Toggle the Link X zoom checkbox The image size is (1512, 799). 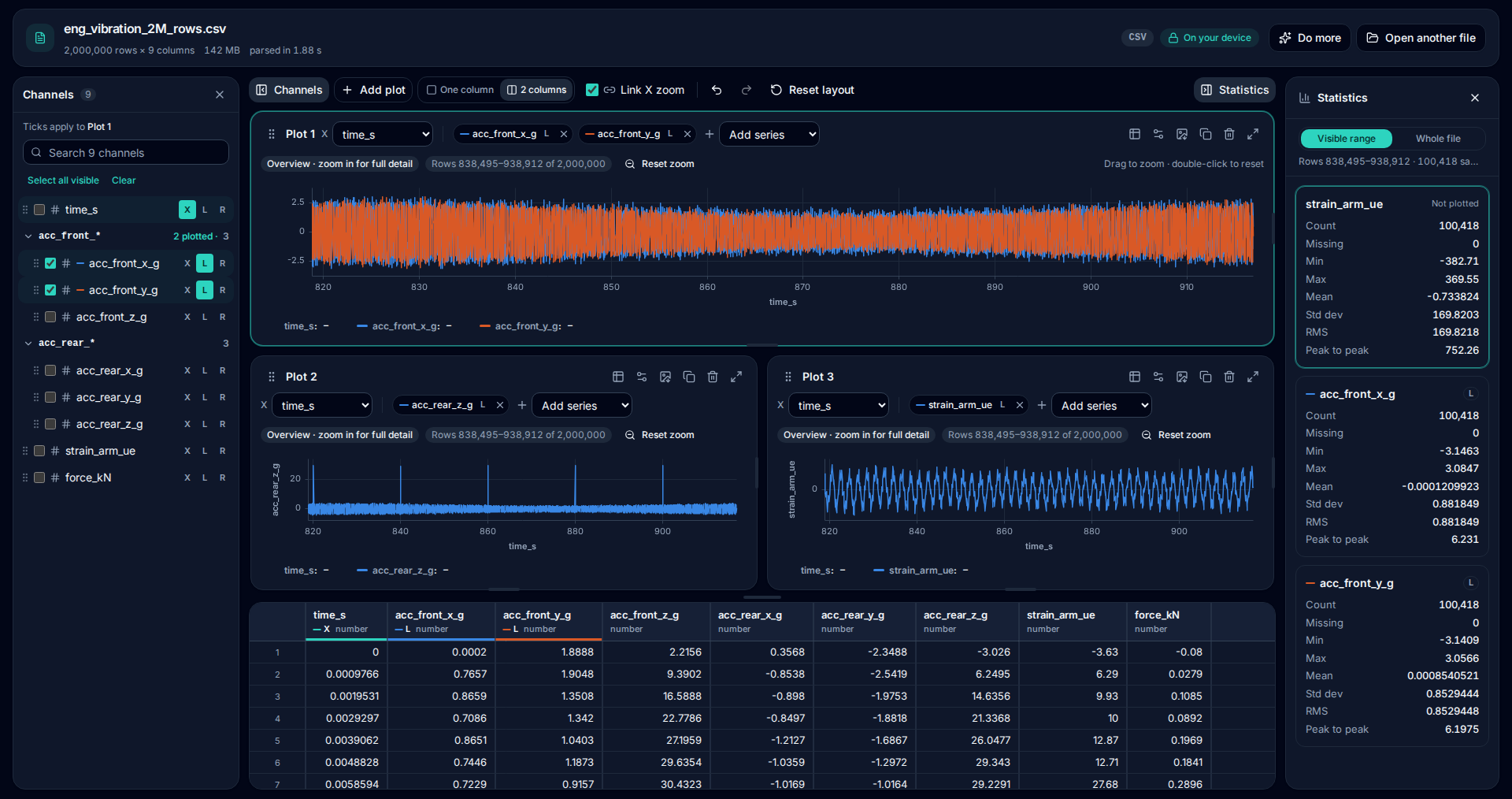(592, 90)
